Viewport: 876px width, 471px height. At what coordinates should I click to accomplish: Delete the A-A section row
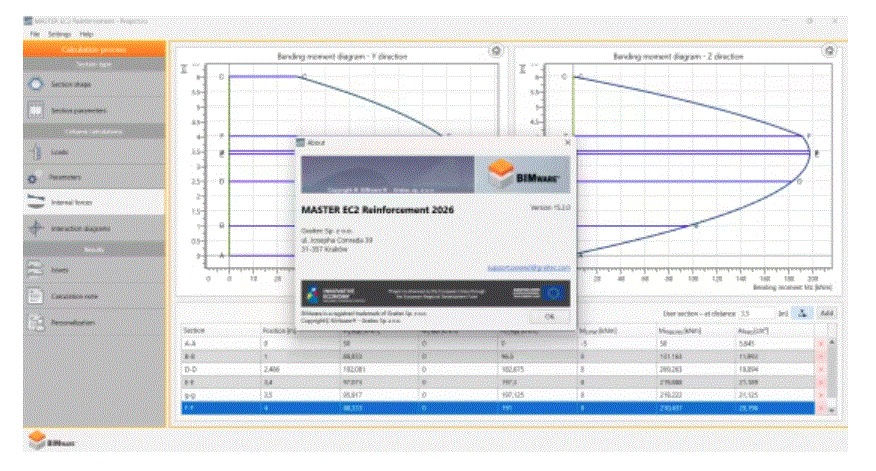click(x=821, y=344)
